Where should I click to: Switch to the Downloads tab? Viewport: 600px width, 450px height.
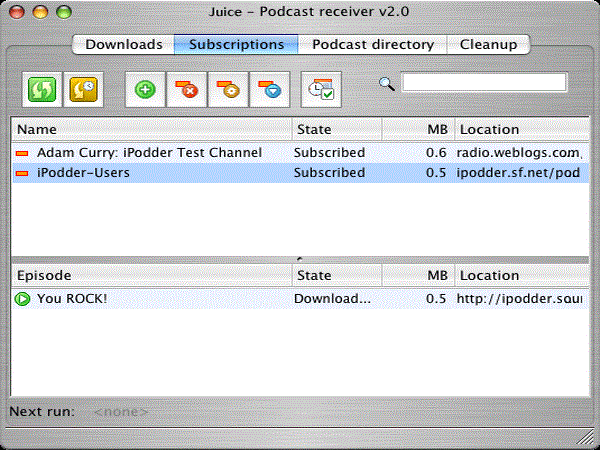(x=124, y=44)
